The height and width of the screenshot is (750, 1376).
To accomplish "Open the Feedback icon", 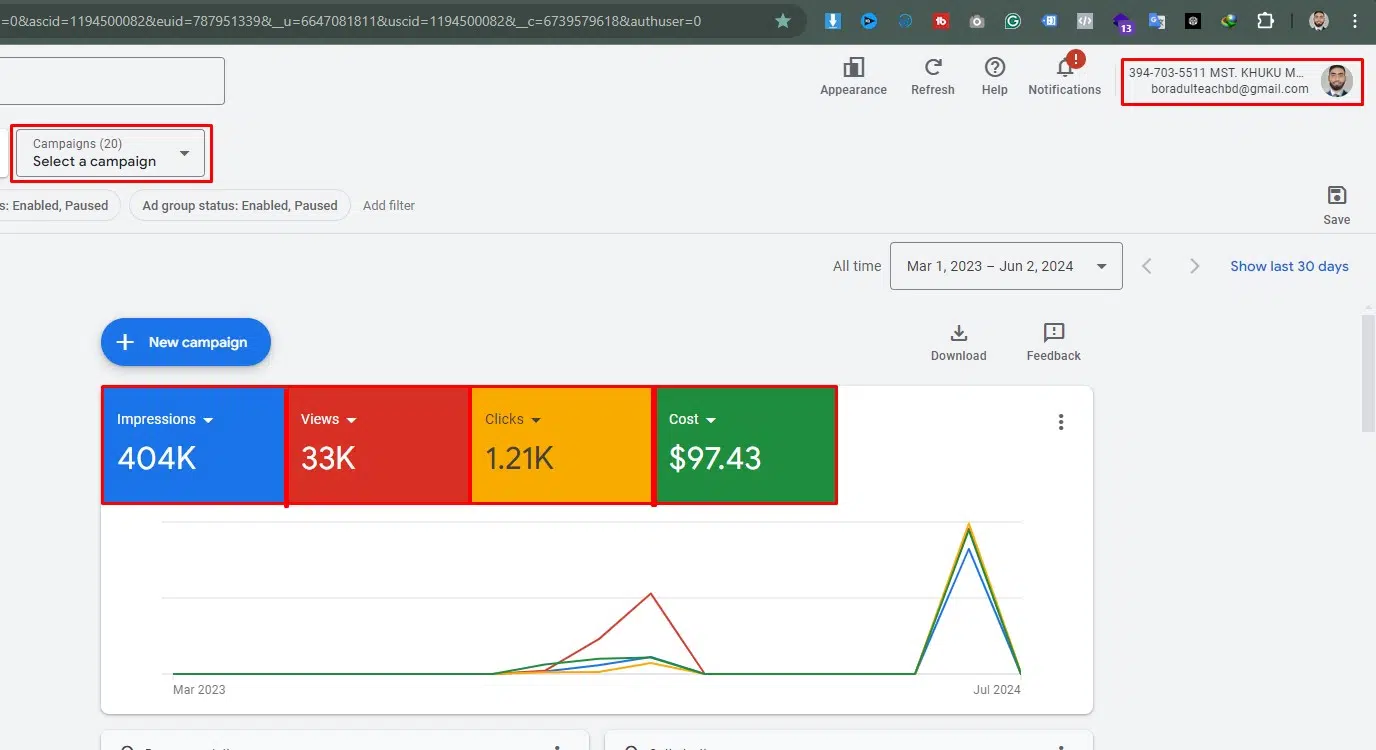I will tap(1053, 334).
